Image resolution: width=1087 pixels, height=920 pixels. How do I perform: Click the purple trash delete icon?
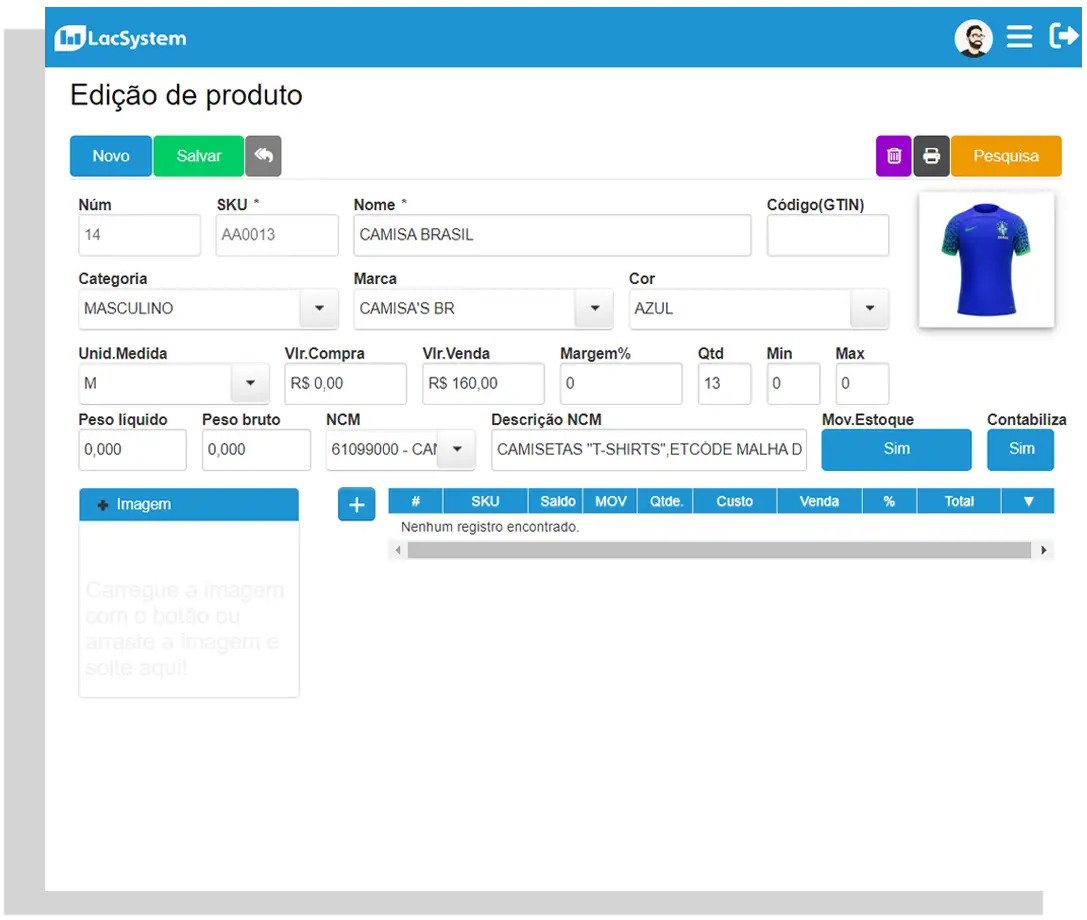point(893,156)
